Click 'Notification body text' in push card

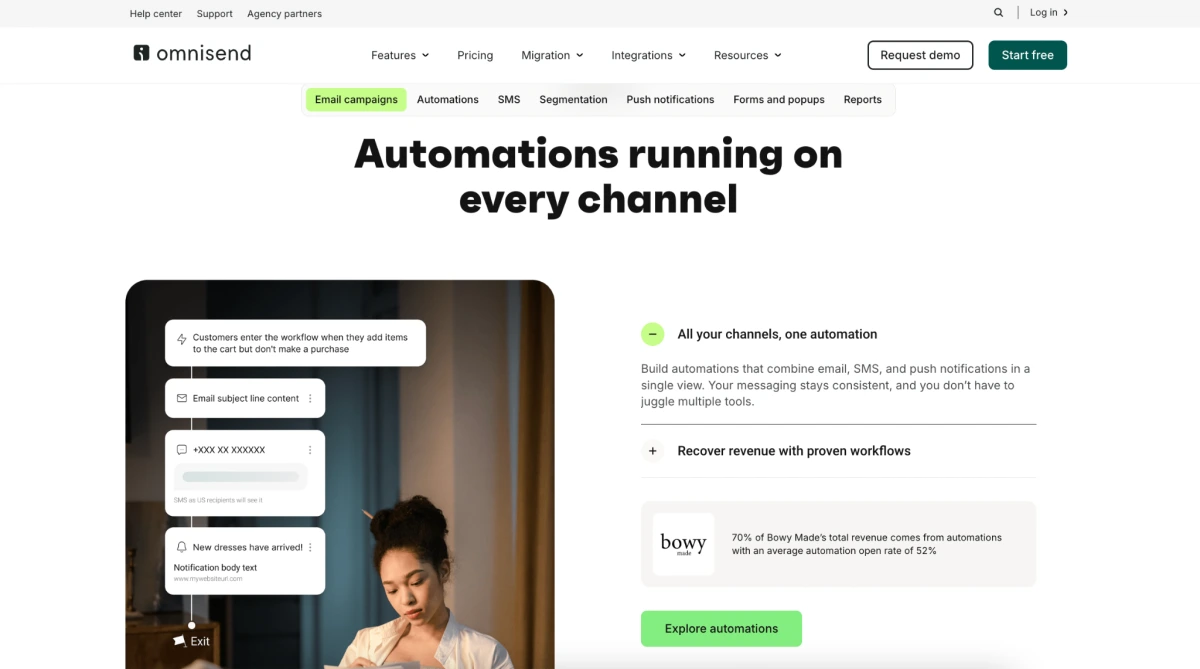(x=215, y=567)
